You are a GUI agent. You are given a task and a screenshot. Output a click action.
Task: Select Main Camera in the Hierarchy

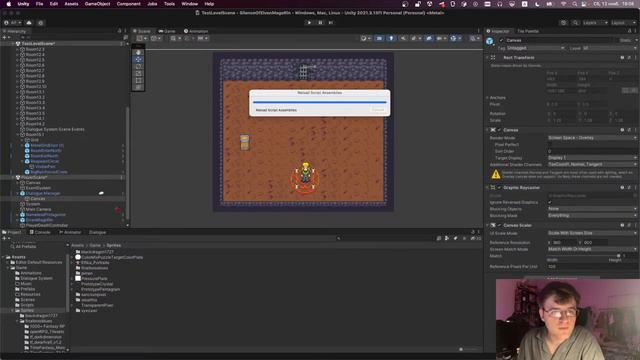click(38, 209)
